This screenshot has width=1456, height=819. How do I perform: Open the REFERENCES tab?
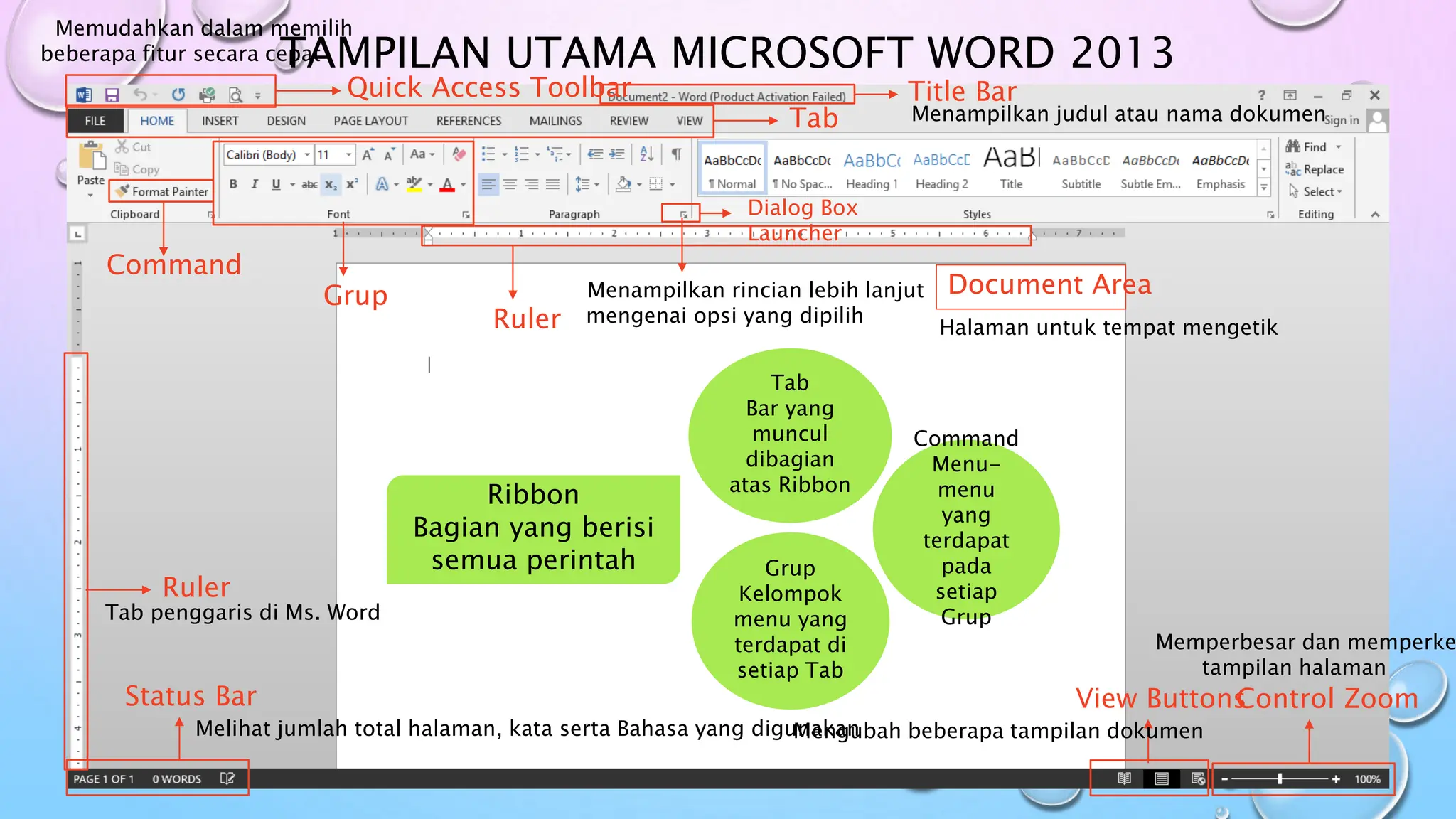(x=469, y=121)
